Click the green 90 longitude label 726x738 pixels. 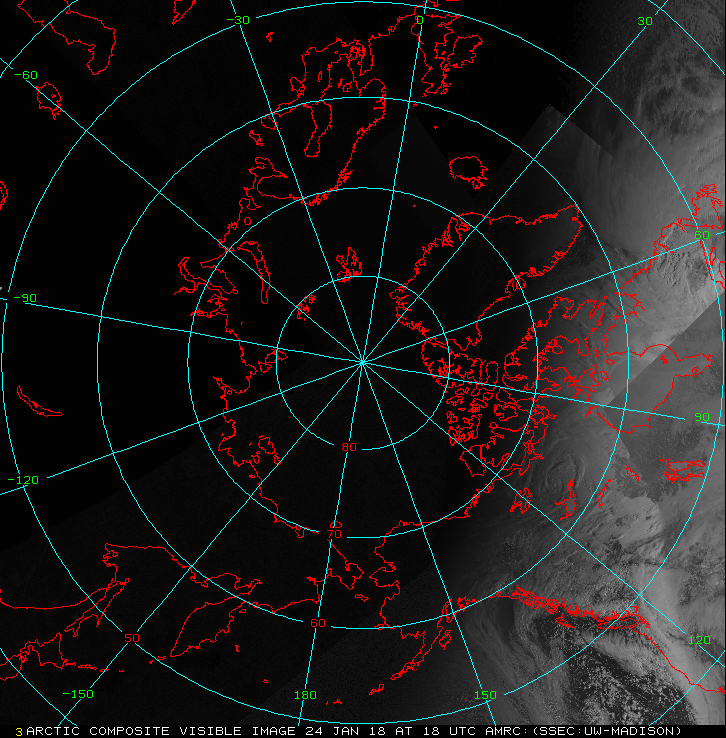[702, 417]
